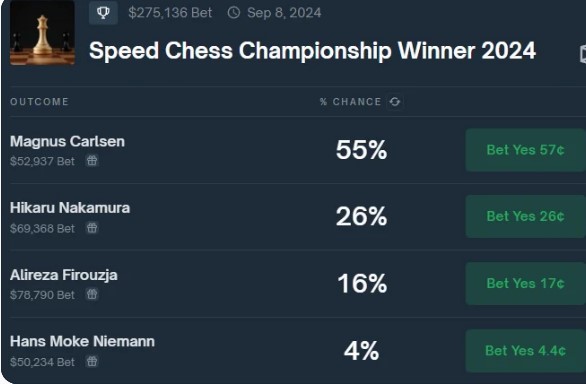Bet Yes 17¢ on Alireza Firouzja
The image size is (586, 384).
(525, 283)
